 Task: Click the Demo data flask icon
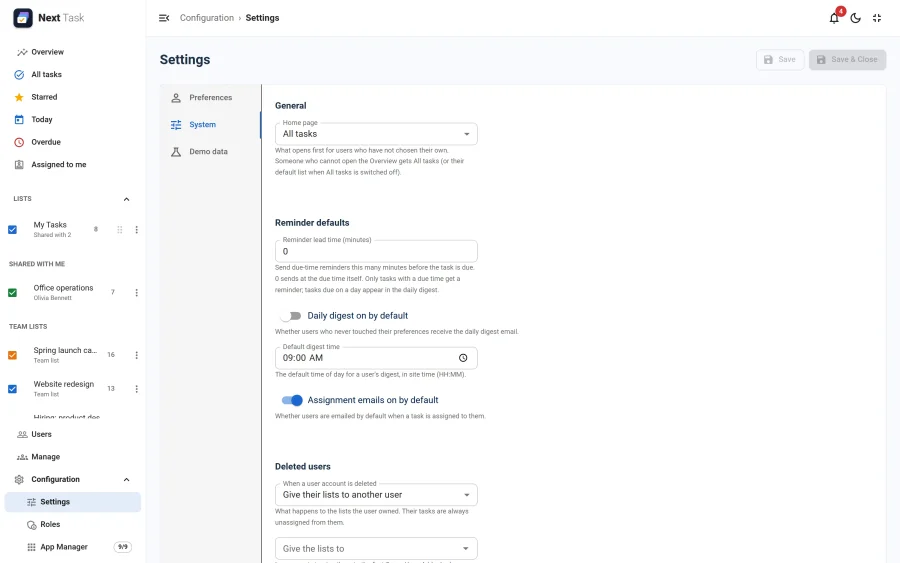176,152
